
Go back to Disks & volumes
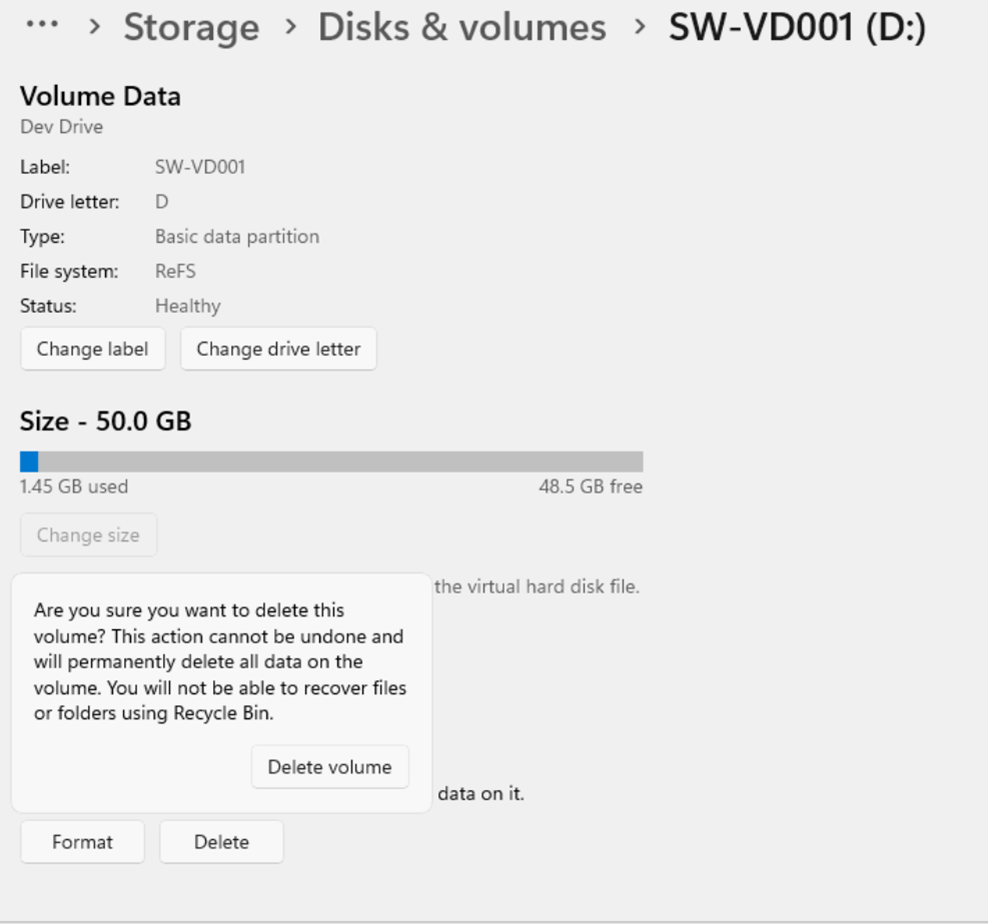point(462,27)
